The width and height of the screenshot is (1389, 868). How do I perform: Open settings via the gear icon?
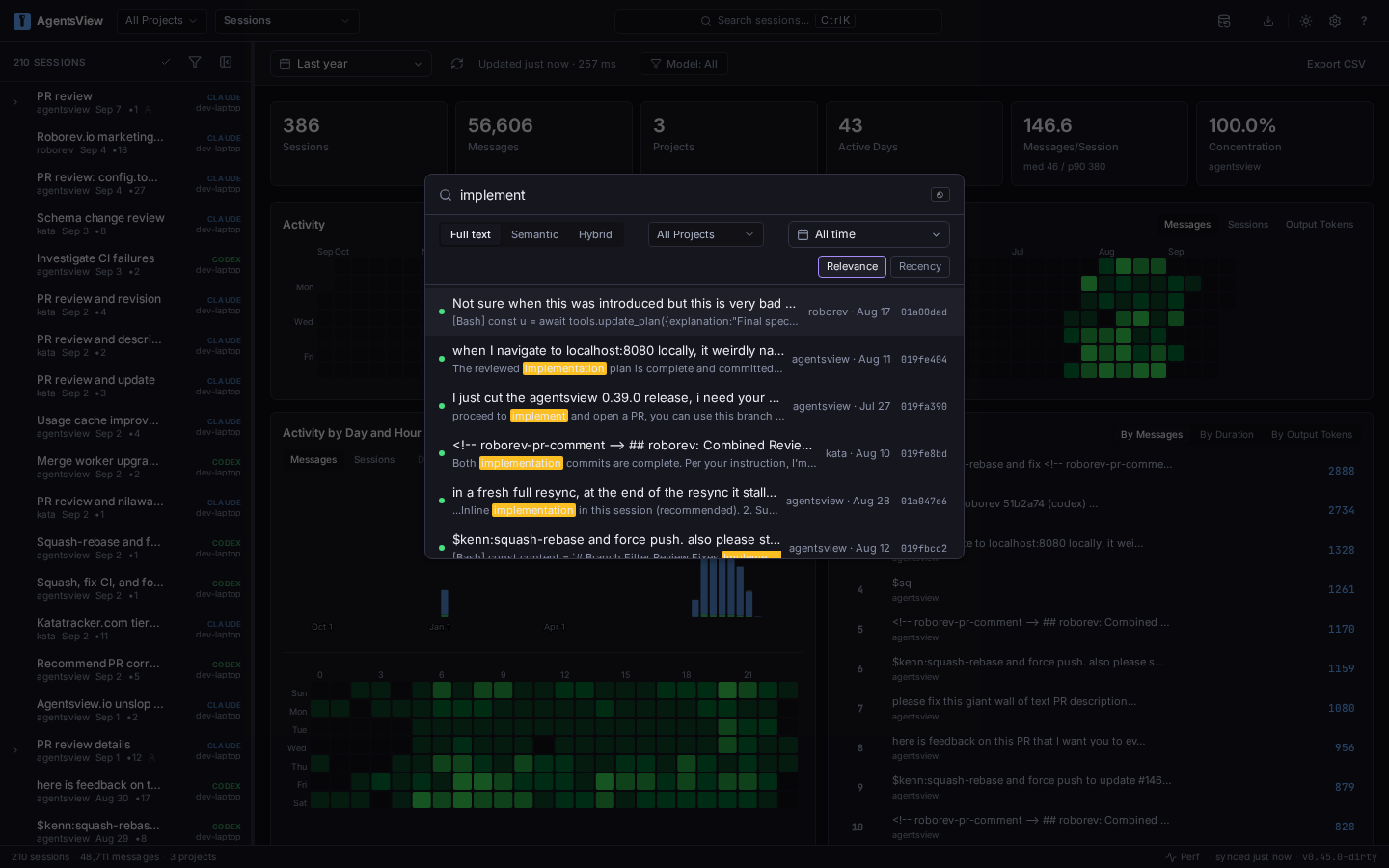1335,21
